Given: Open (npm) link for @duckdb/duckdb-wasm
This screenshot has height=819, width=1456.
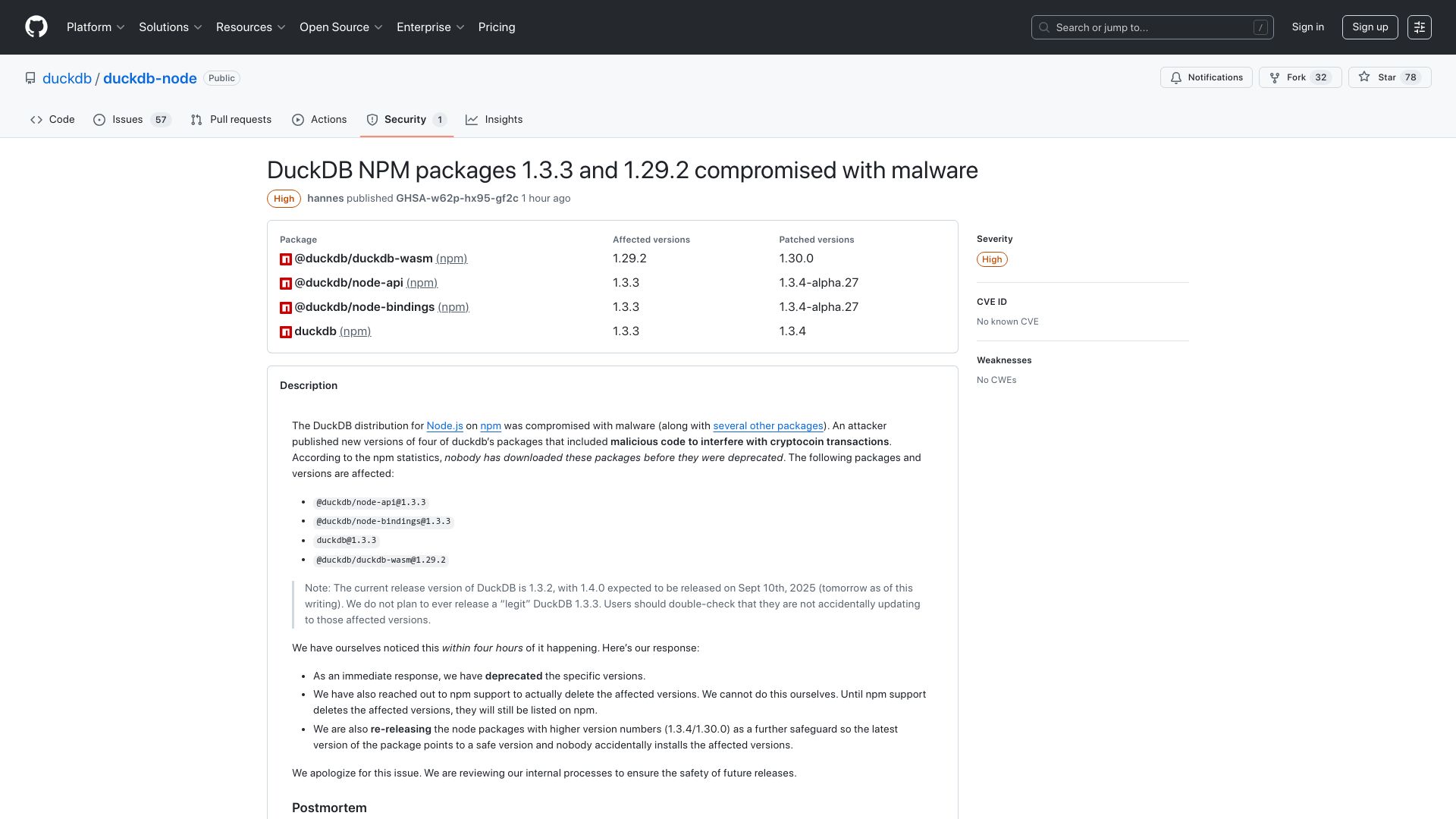Looking at the screenshot, I should (x=451, y=259).
